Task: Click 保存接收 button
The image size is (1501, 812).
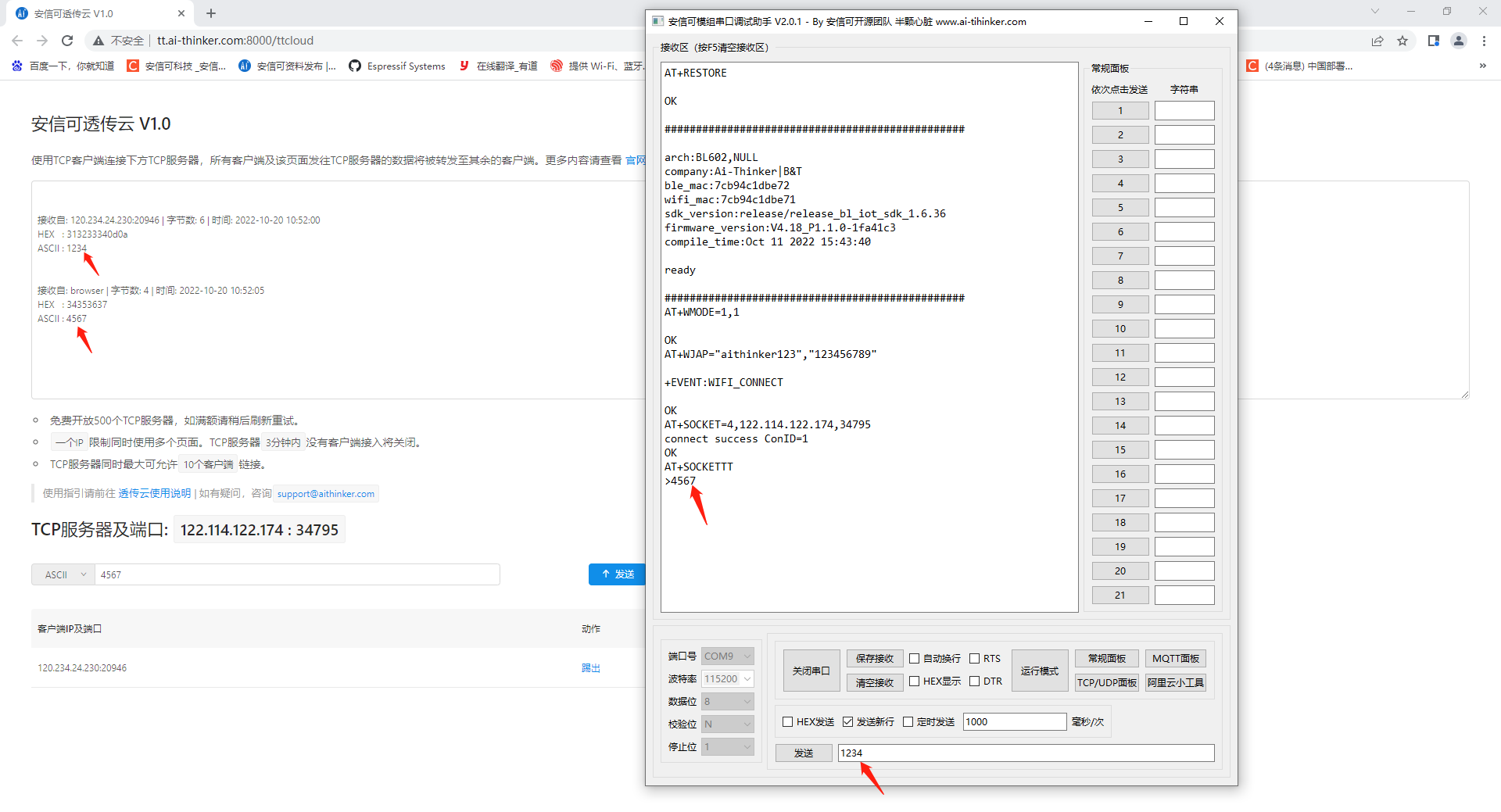Action: tap(875, 658)
